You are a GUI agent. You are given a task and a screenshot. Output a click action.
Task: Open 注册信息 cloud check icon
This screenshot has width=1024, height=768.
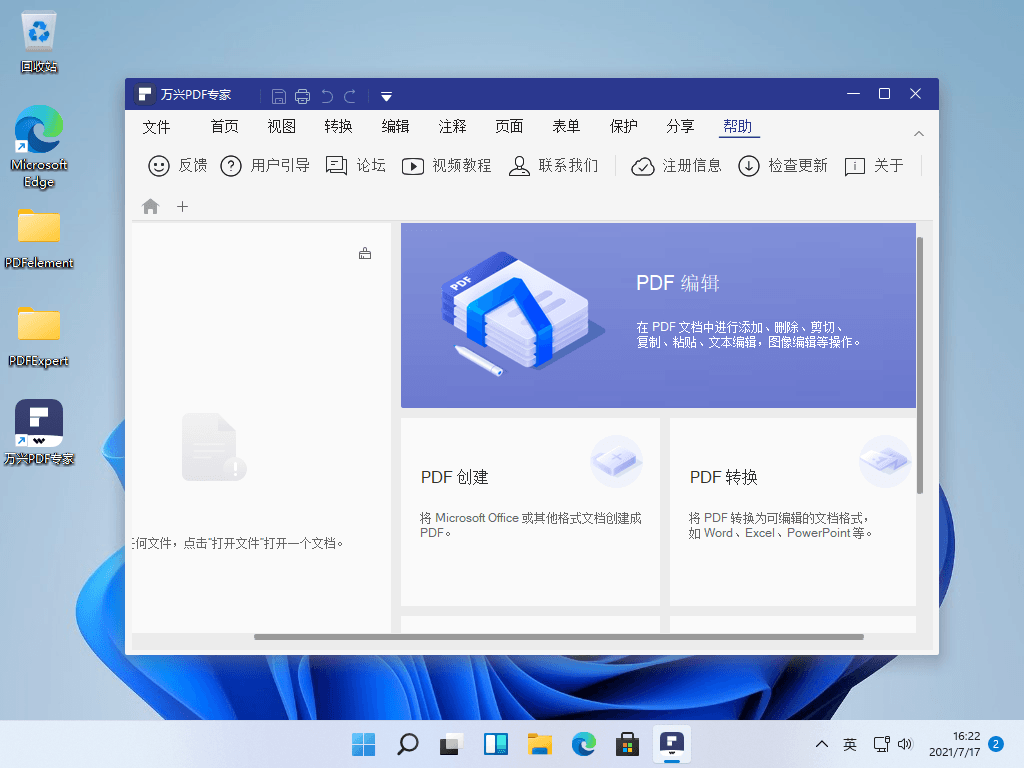click(643, 167)
